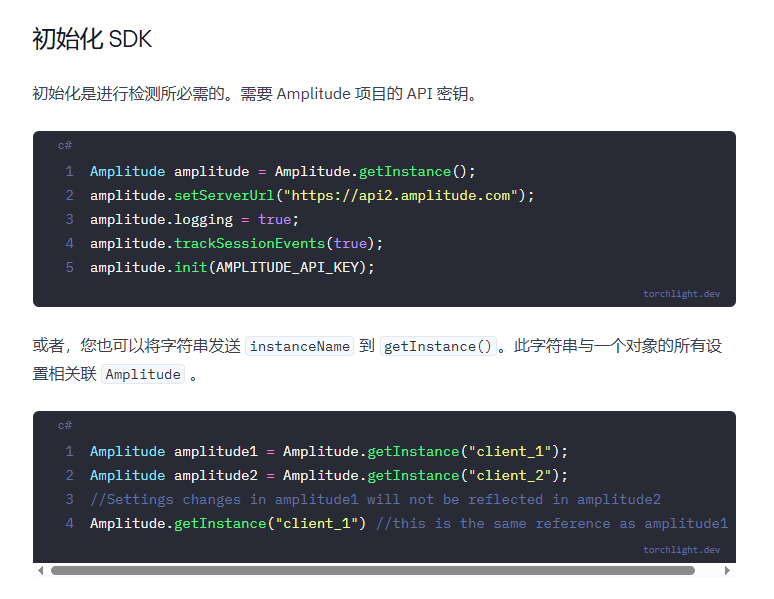Click the comment //Settings changes in amplitude1
This screenshot has width=774, height=599.
(375, 499)
